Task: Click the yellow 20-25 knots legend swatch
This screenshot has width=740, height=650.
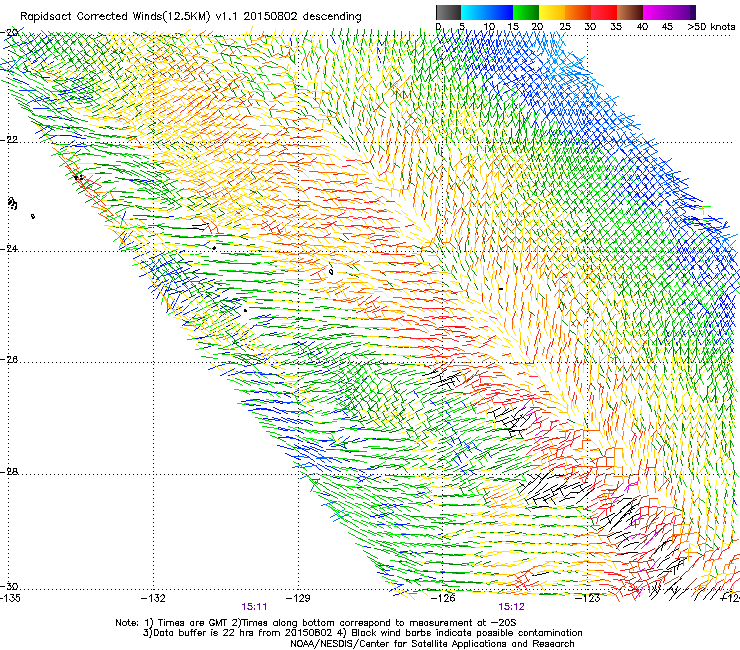Action: click(552, 12)
